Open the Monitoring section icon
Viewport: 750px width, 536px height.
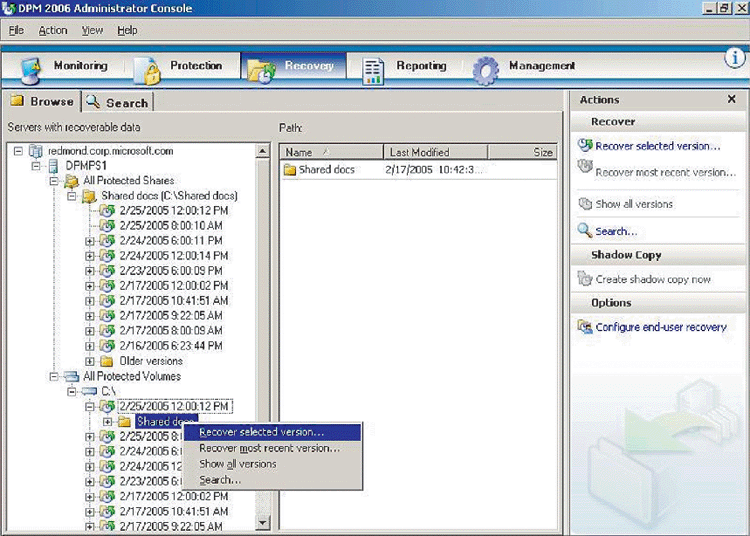[31, 70]
